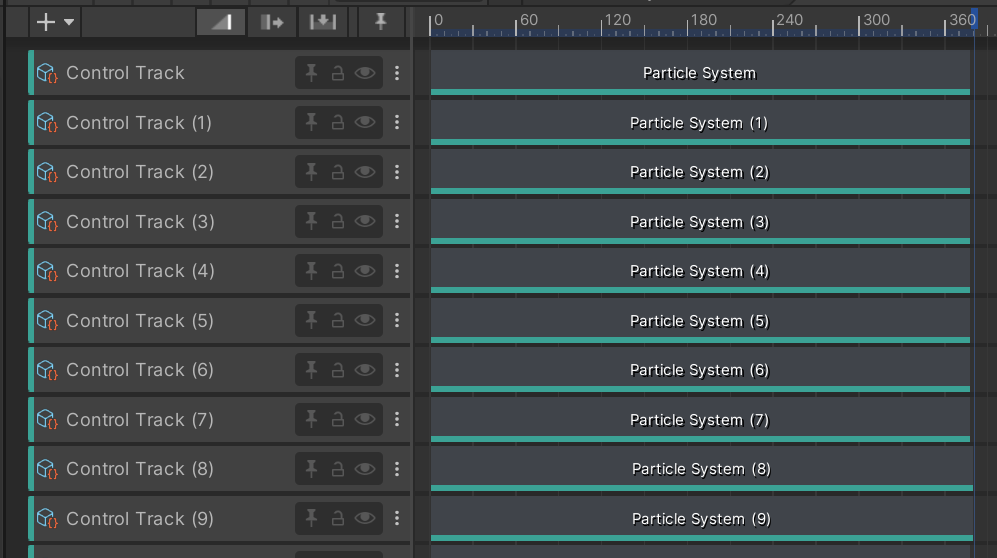The width and height of the screenshot is (997, 558).
Task: Mute Control Track (2) with eye icon
Action: (364, 172)
